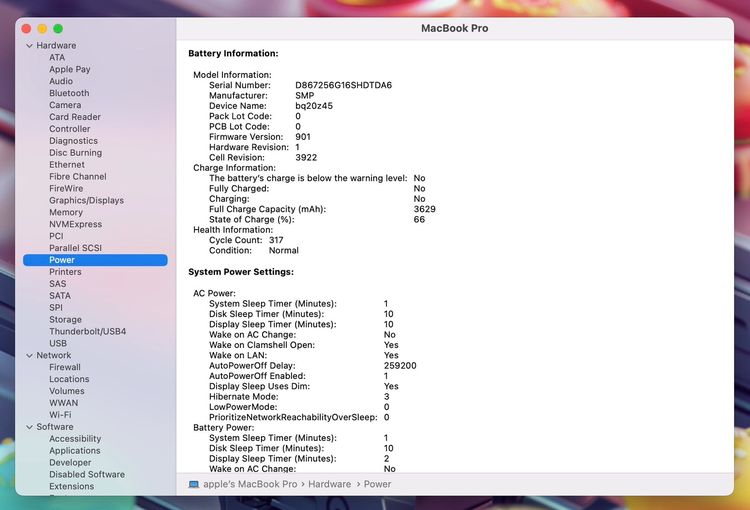This screenshot has width=750, height=510.
Task: Open Extensions under Software
Action: [x=72, y=487]
